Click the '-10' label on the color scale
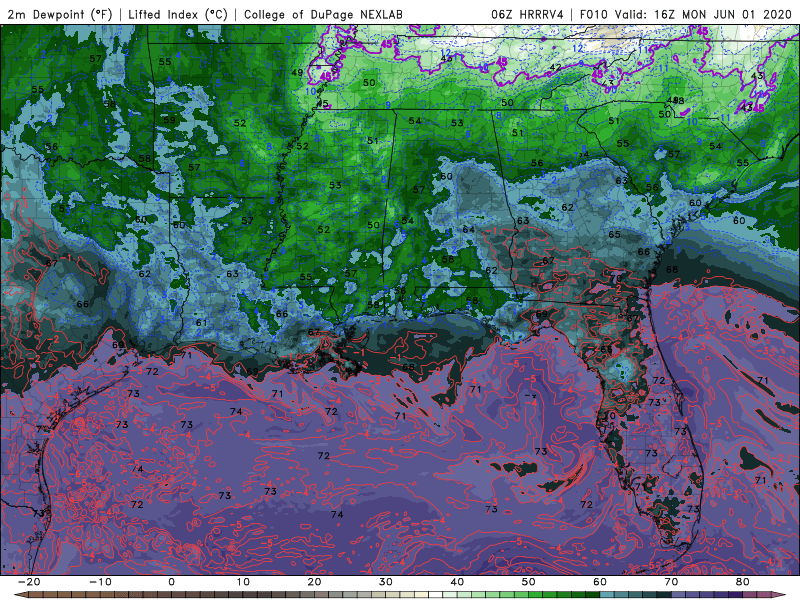This screenshot has height=600, width=800. coord(100,582)
